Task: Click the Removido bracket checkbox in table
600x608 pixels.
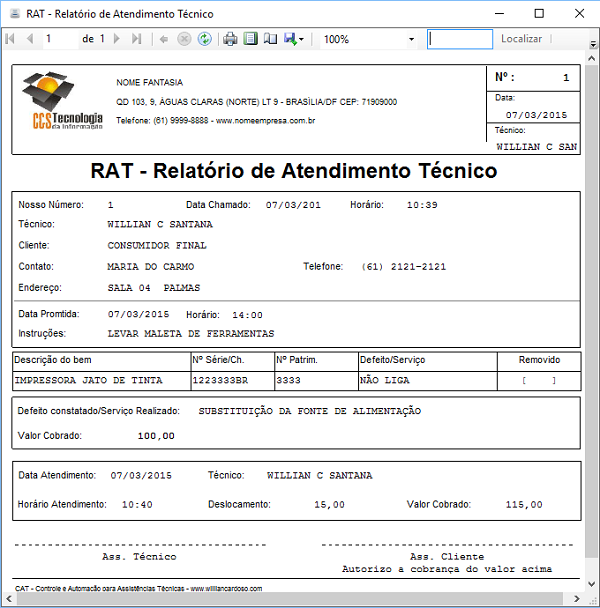Action: [x=539, y=380]
